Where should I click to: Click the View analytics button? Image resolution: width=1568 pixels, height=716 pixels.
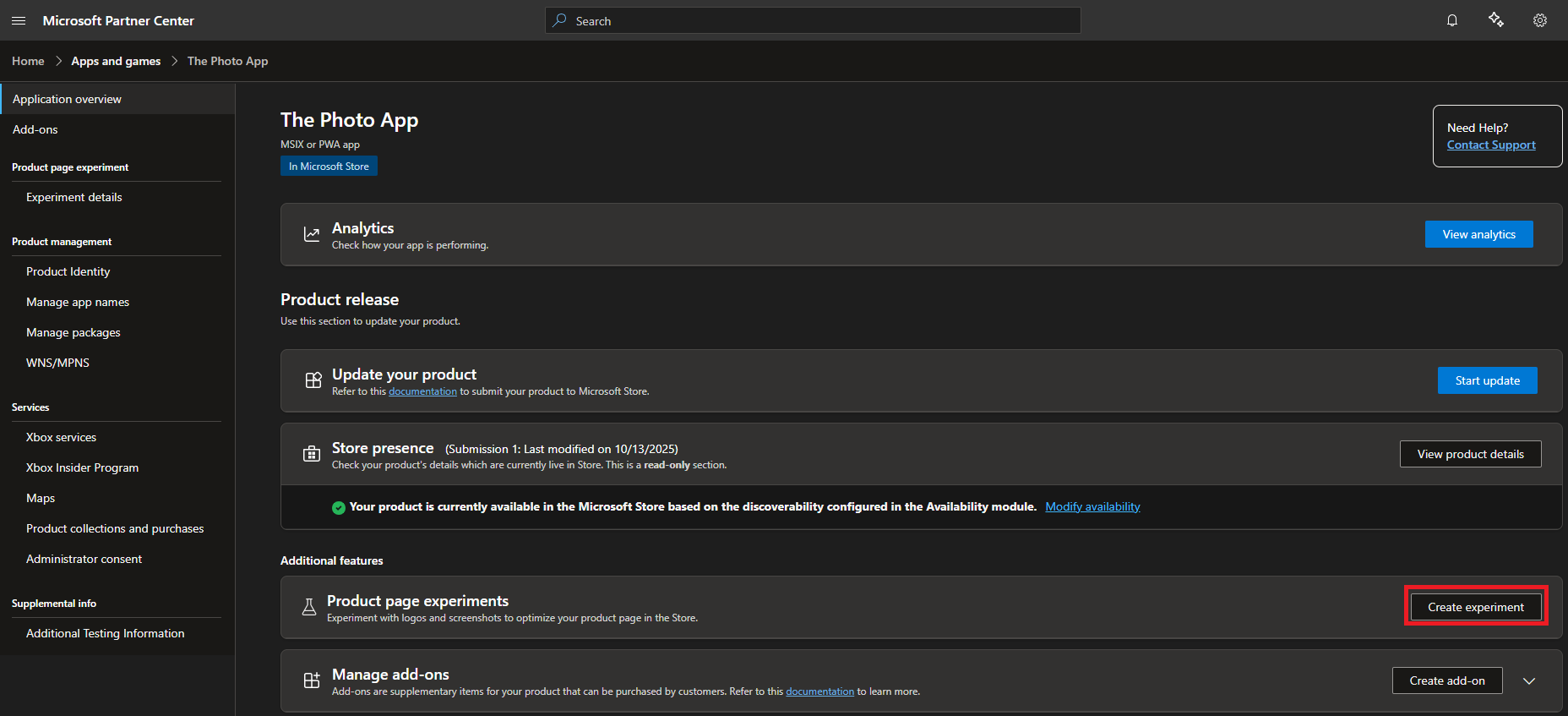(1479, 234)
